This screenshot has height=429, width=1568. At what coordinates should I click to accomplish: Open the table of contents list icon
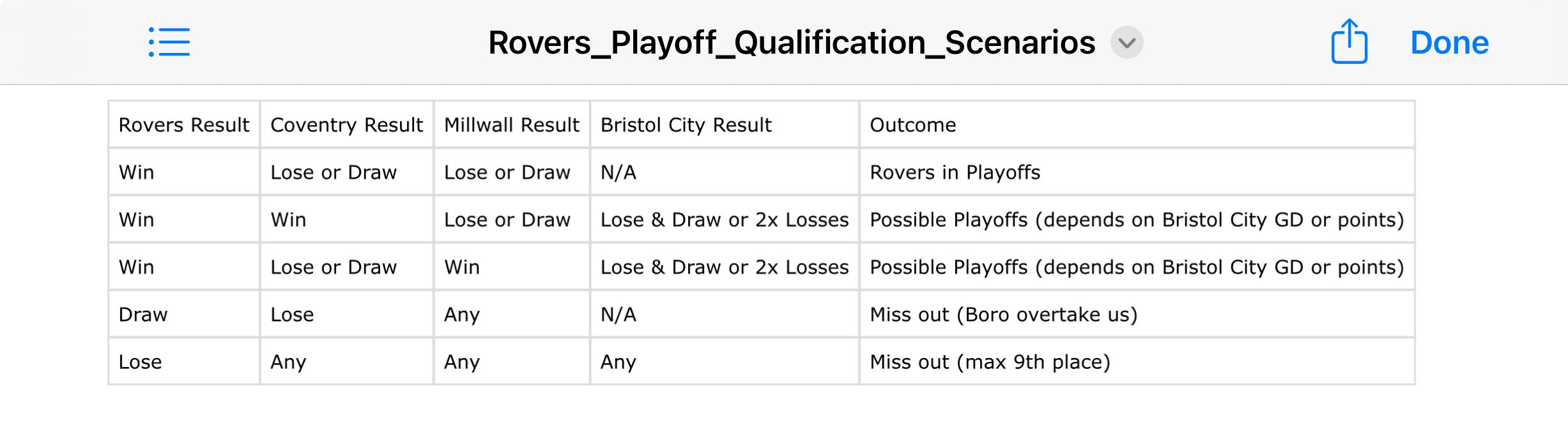click(x=169, y=42)
